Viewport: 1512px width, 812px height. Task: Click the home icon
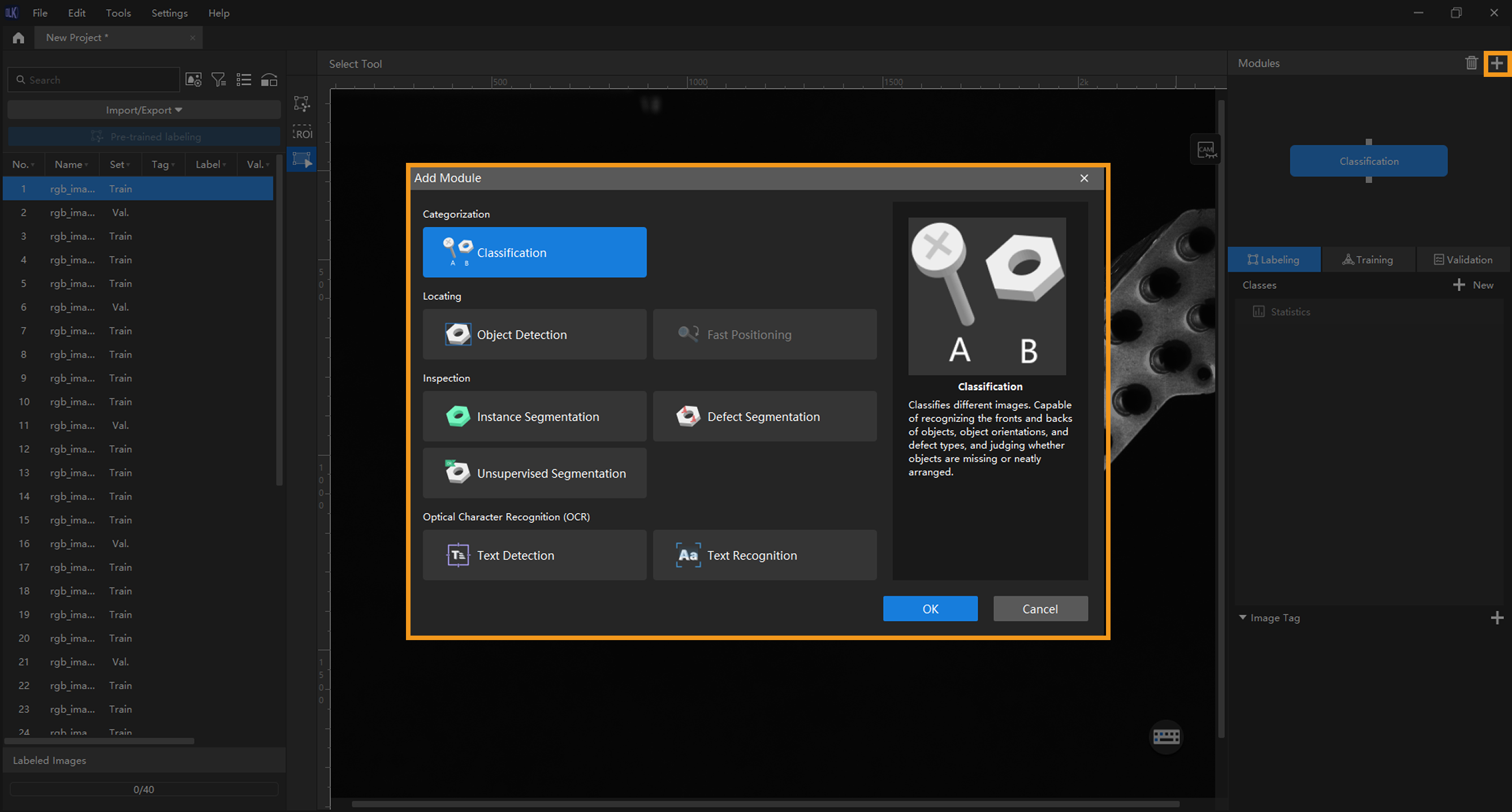(18, 37)
